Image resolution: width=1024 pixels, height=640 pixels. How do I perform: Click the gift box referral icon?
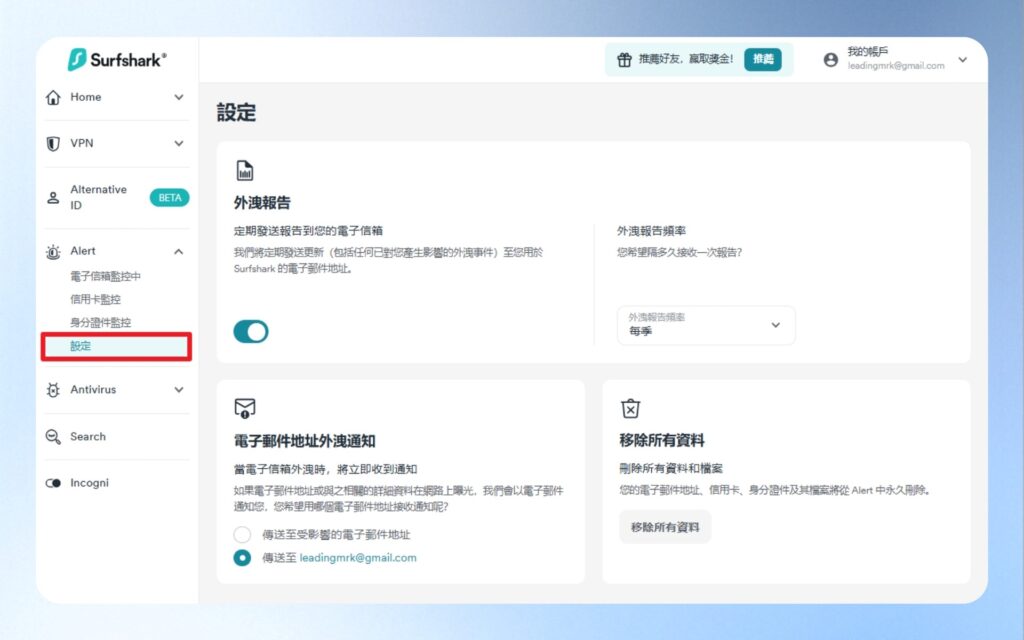pyautogui.click(x=624, y=59)
